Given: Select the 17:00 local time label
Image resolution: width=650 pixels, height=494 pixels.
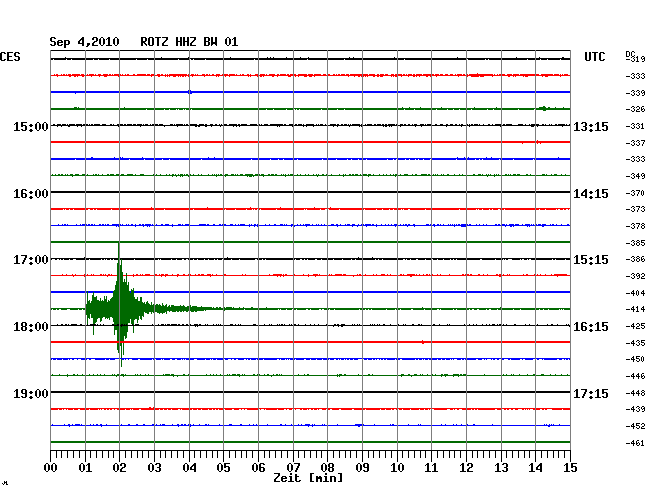Looking at the screenshot, I should pyautogui.click(x=31, y=260).
